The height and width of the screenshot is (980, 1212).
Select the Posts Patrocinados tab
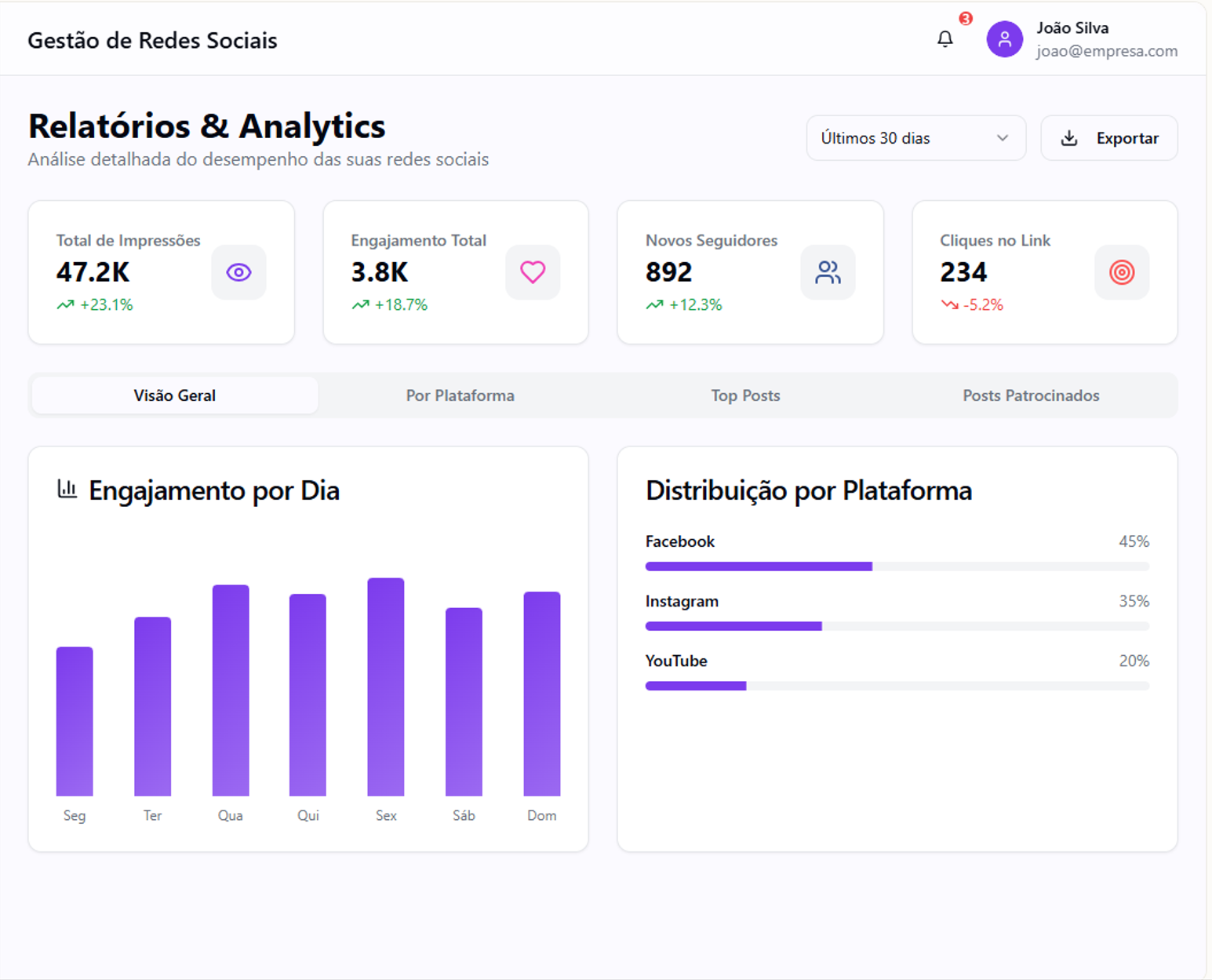point(1031,395)
